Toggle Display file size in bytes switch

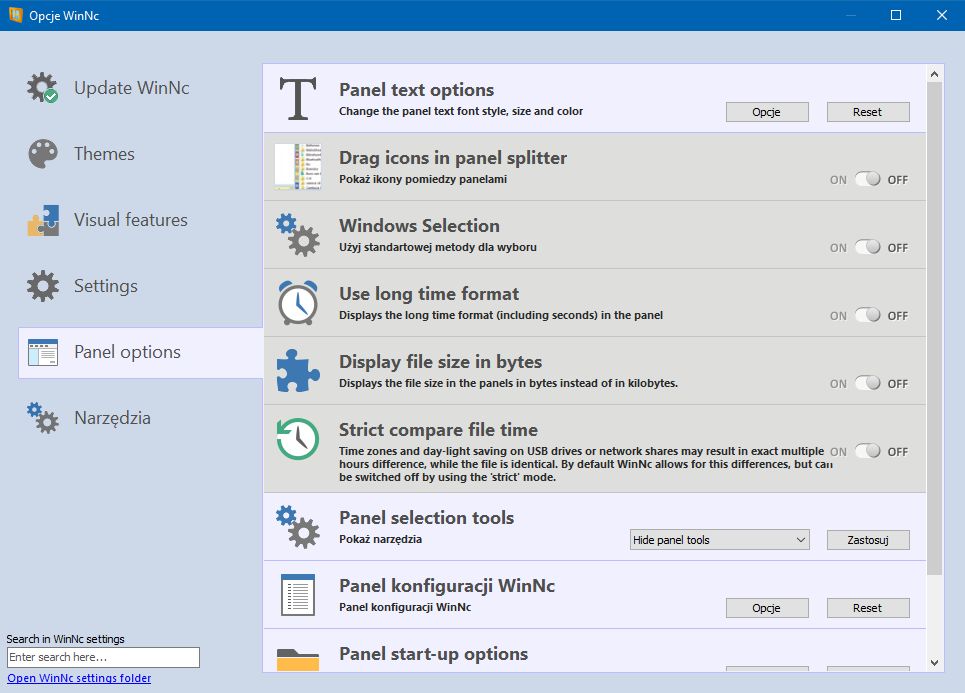[x=868, y=383]
